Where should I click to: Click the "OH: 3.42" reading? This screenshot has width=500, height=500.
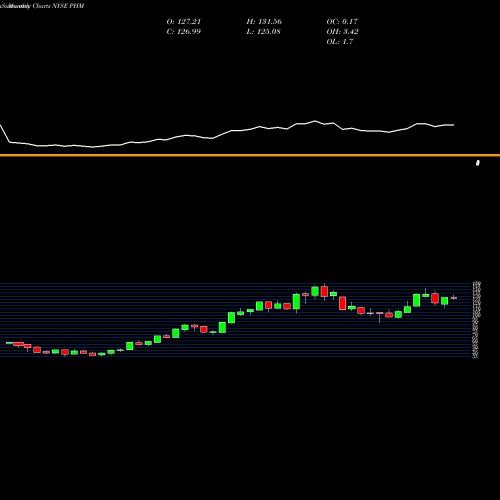pos(342,32)
